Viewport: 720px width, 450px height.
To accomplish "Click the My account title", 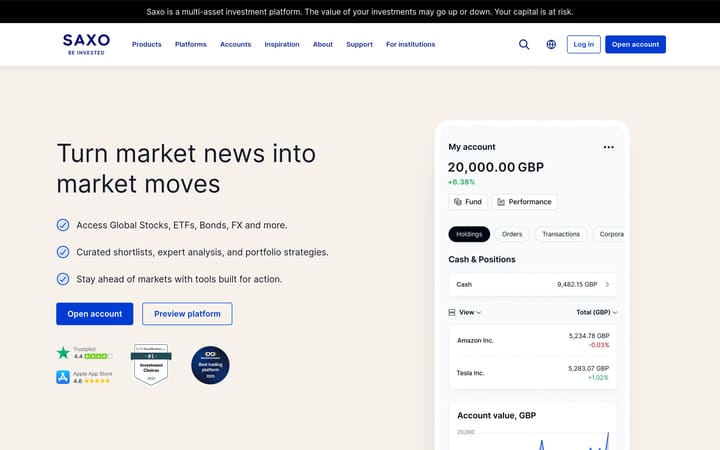I will (472, 147).
